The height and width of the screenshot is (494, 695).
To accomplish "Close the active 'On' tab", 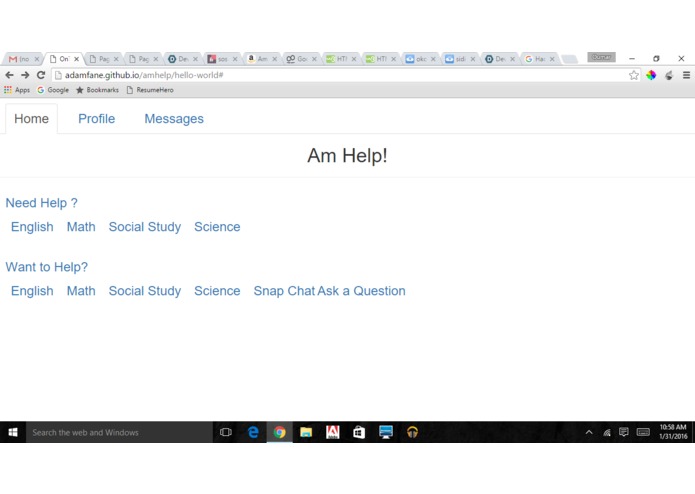I will pos(77,59).
